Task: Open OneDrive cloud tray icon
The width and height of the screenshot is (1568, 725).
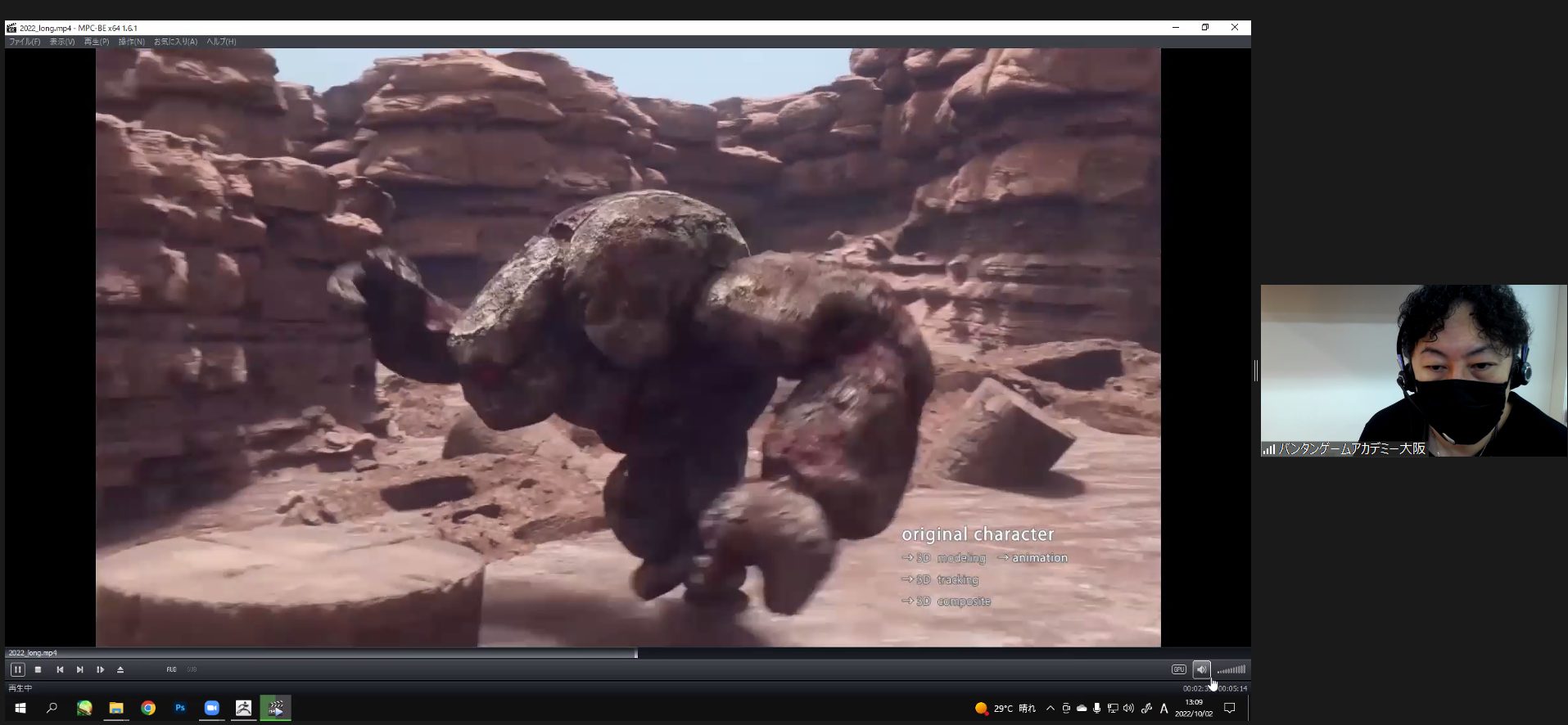Action: [x=1082, y=709]
